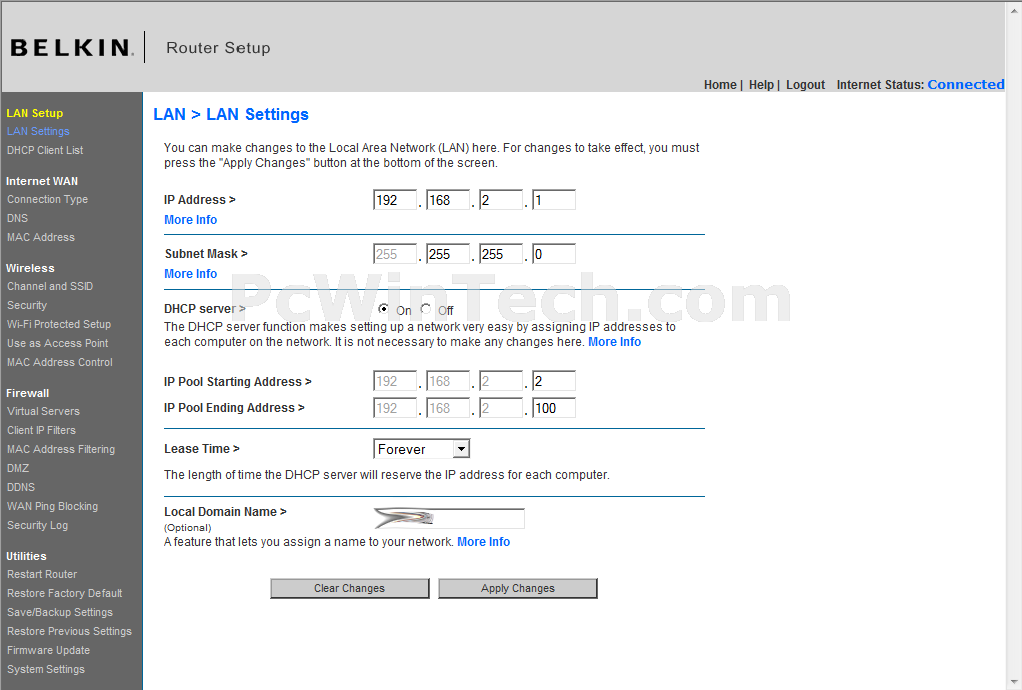1022x690 pixels.
Task: Open Channel and SSID settings
Action: point(50,286)
